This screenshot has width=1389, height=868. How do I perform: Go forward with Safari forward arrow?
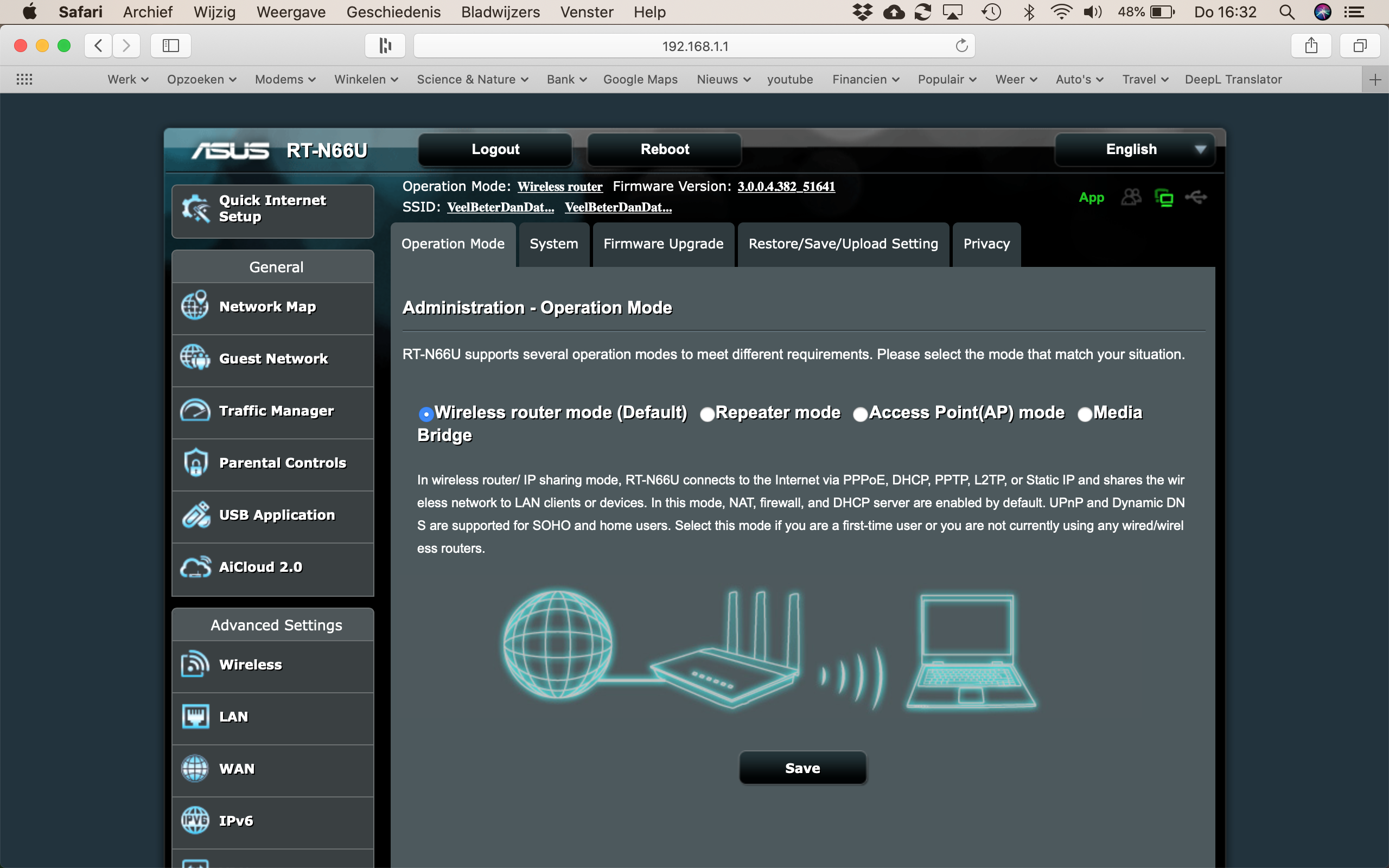126,46
